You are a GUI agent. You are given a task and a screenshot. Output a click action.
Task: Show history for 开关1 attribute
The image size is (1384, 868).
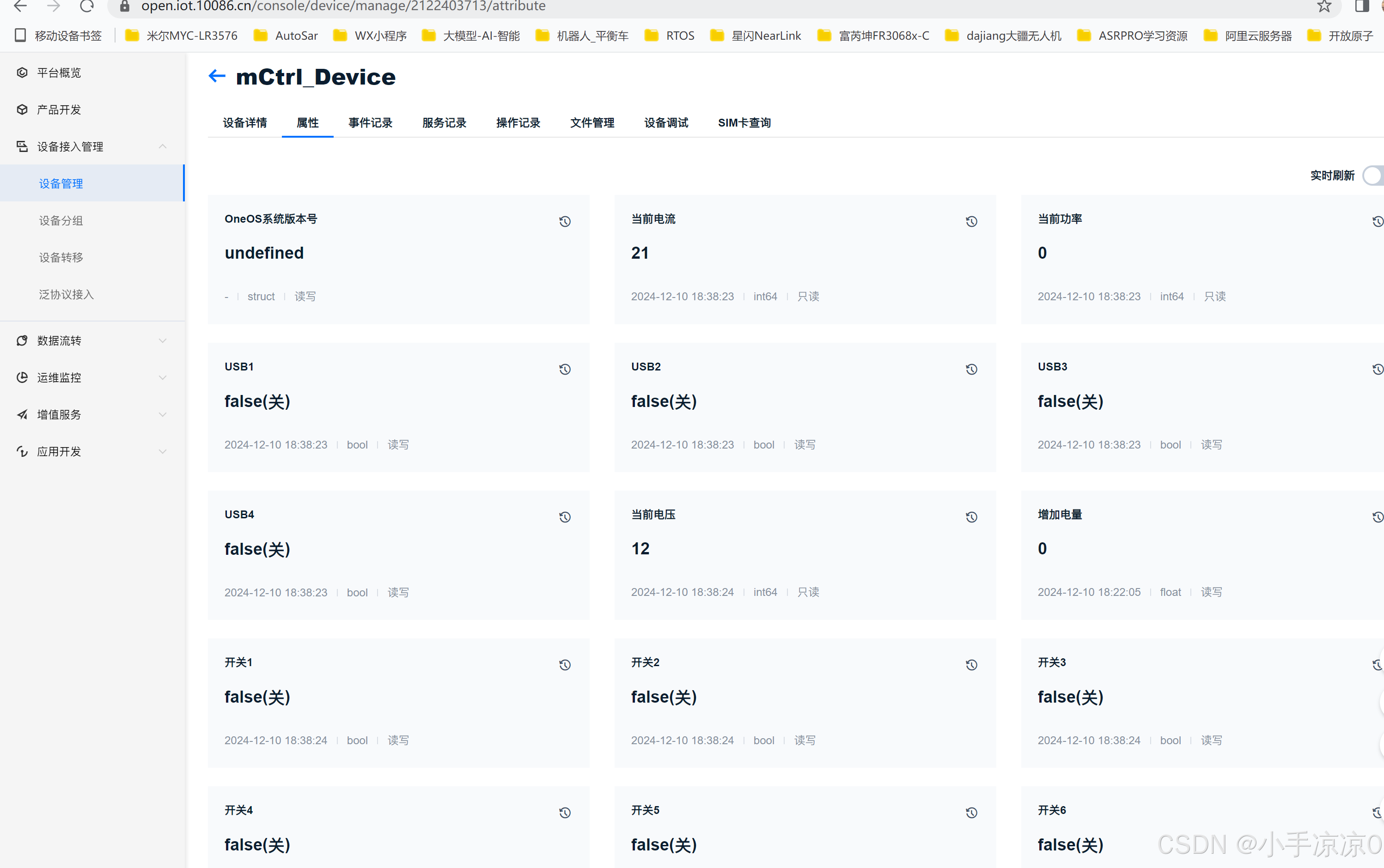[565, 665]
